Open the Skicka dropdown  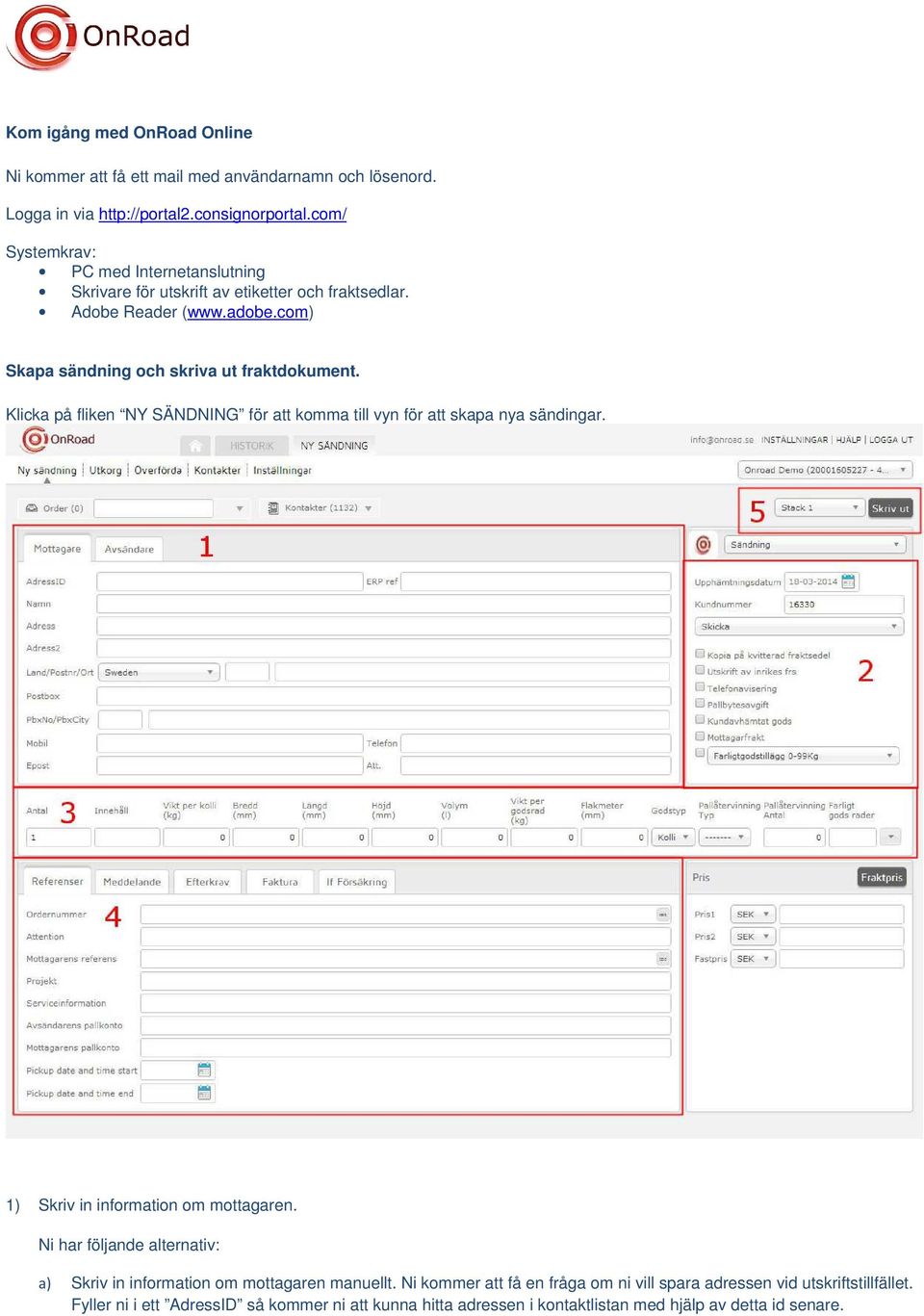[x=799, y=627]
